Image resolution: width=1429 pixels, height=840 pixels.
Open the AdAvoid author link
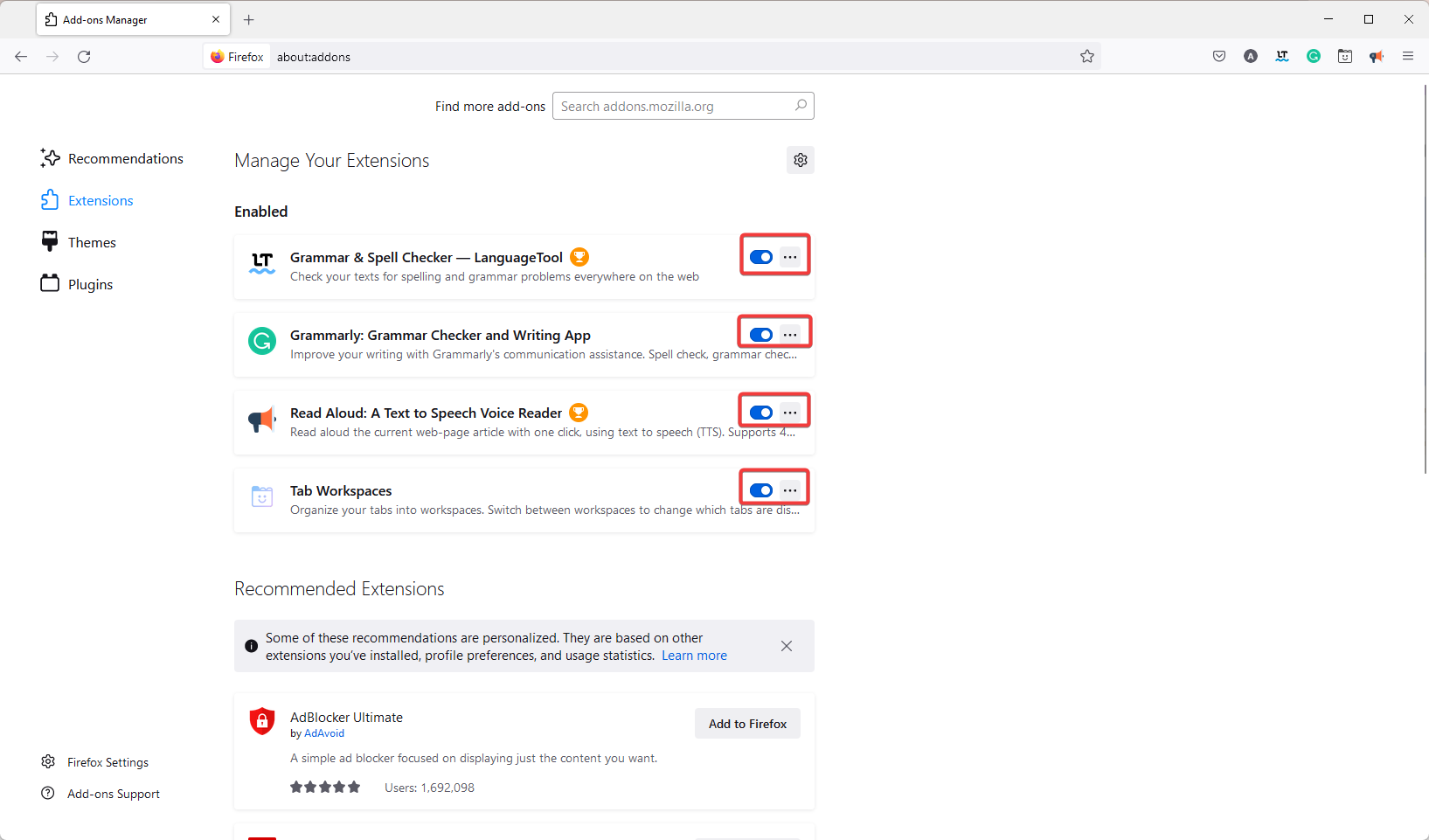tap(324, 733)
